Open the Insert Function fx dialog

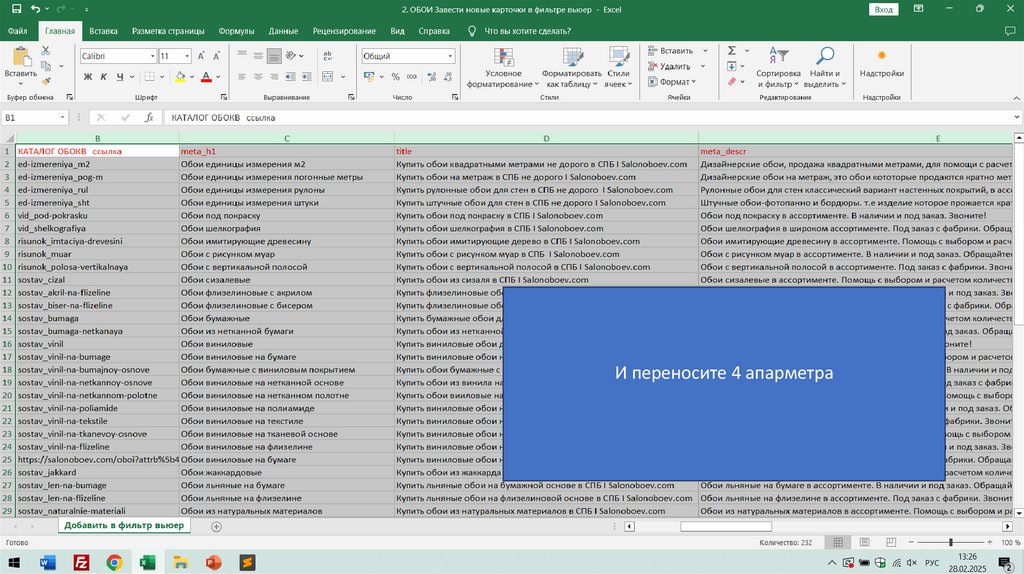[149, 117]
